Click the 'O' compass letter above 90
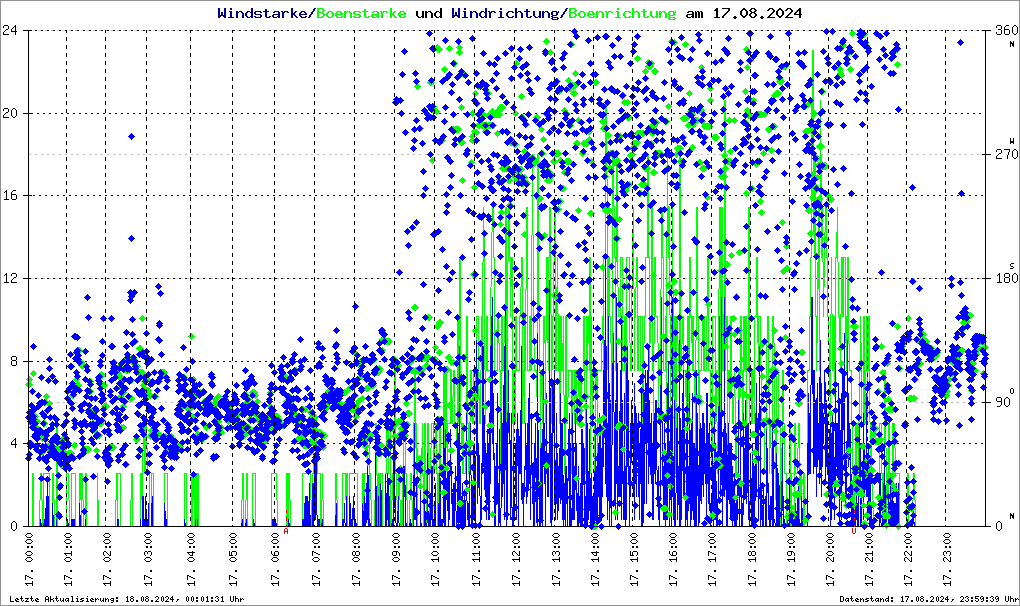 (x=1012, y=390)
